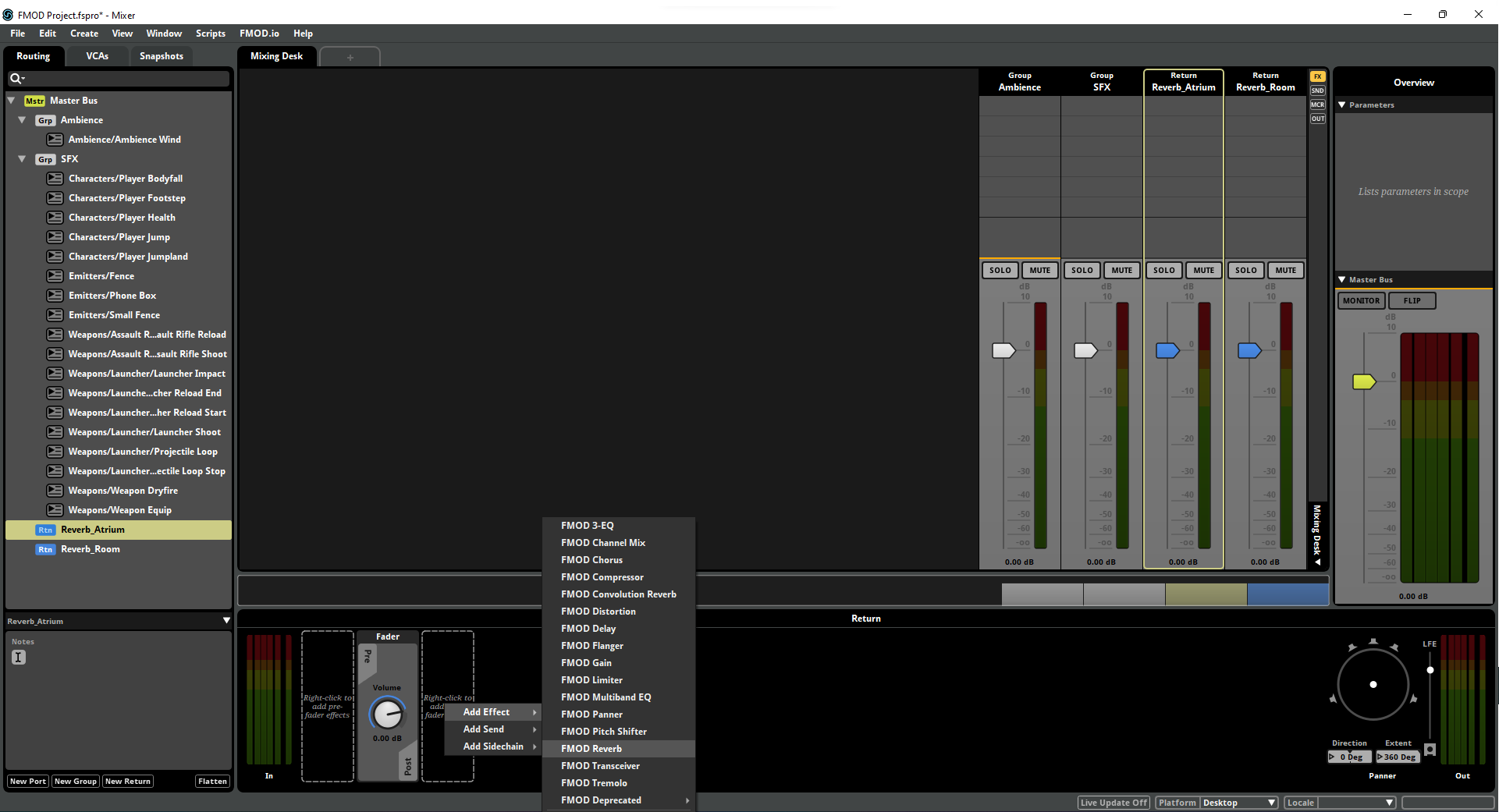1499x812 pixels.
Task: Click the FX section toggle on mixer strip
Action: (1318, 76)
